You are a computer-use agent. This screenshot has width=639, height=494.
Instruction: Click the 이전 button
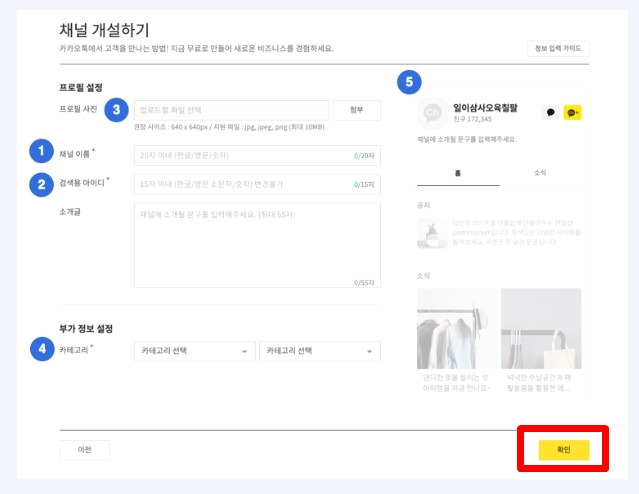(84, 450)
